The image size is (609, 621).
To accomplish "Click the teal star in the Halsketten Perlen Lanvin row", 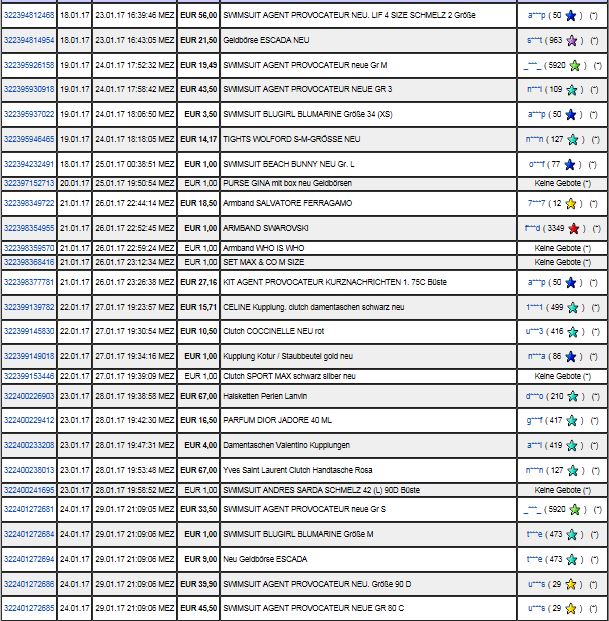I will tap(573, 396).
